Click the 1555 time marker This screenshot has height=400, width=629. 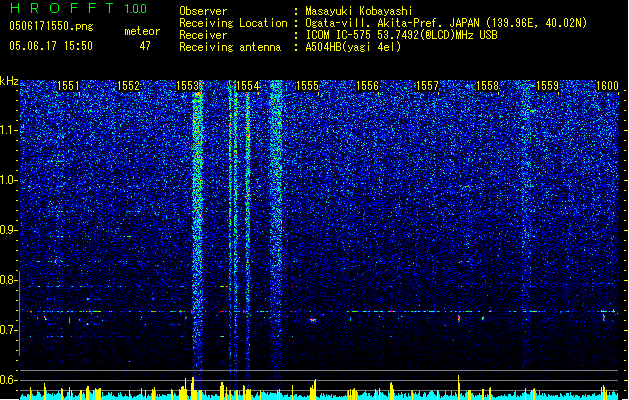307,86
